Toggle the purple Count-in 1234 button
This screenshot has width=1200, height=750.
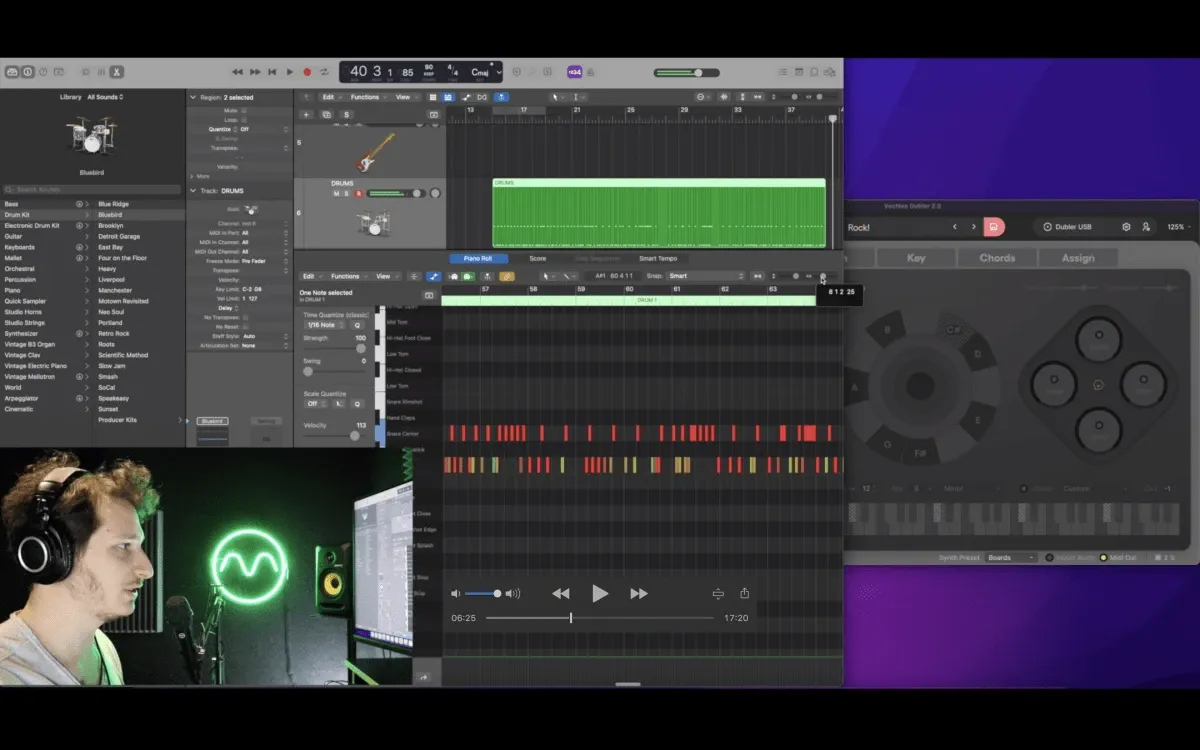575,72
